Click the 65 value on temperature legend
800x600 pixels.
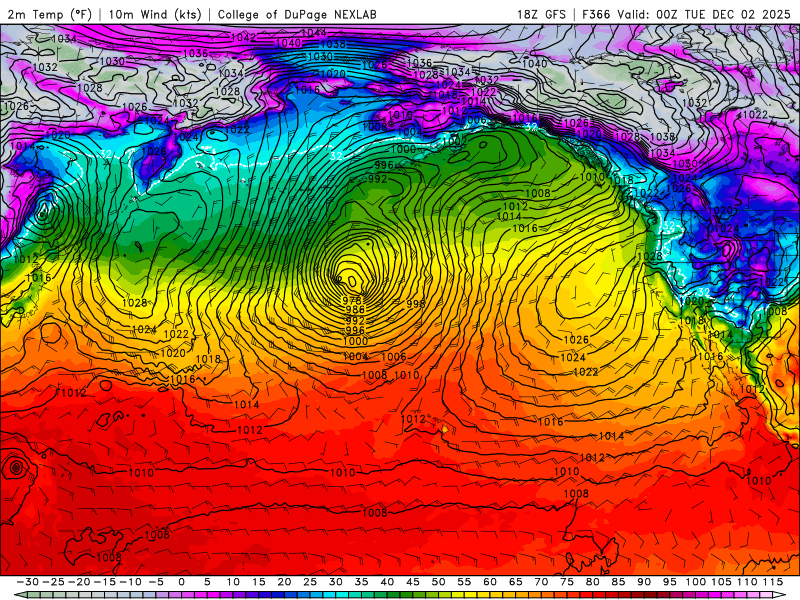[x=515, y=582]
